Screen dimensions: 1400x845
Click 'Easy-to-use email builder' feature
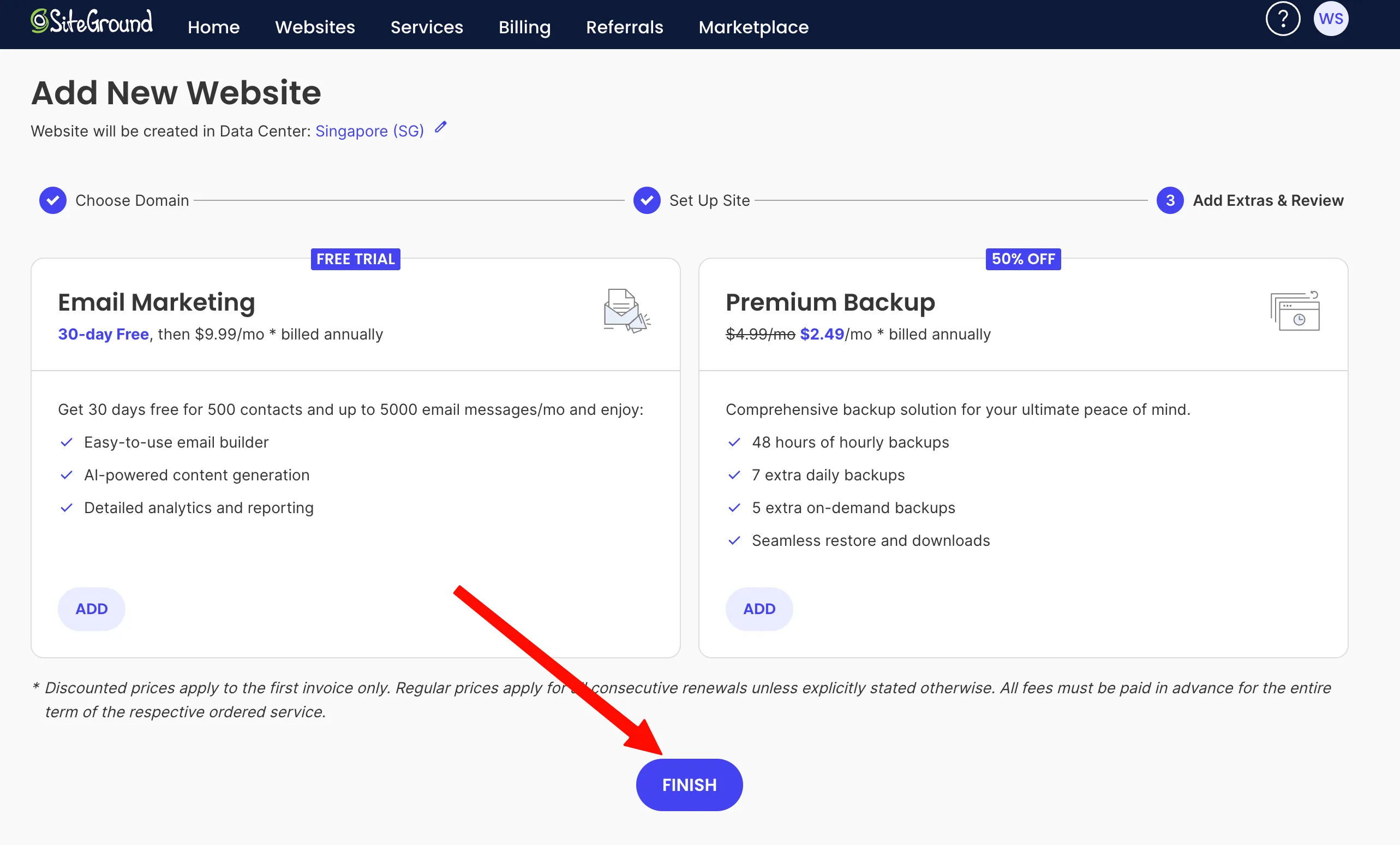tap(176, 442)
